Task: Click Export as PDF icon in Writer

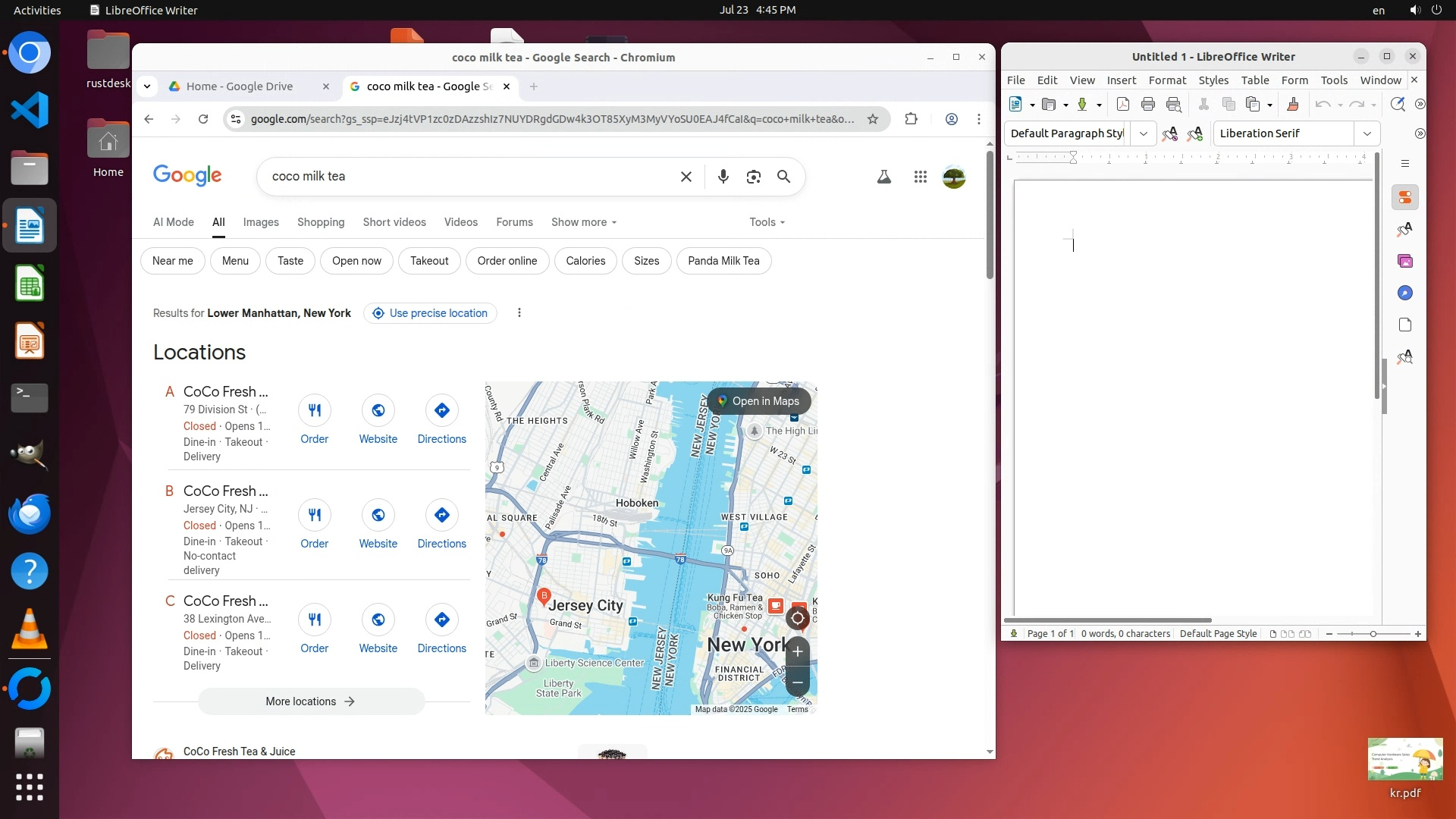Action: (1123, 105)
